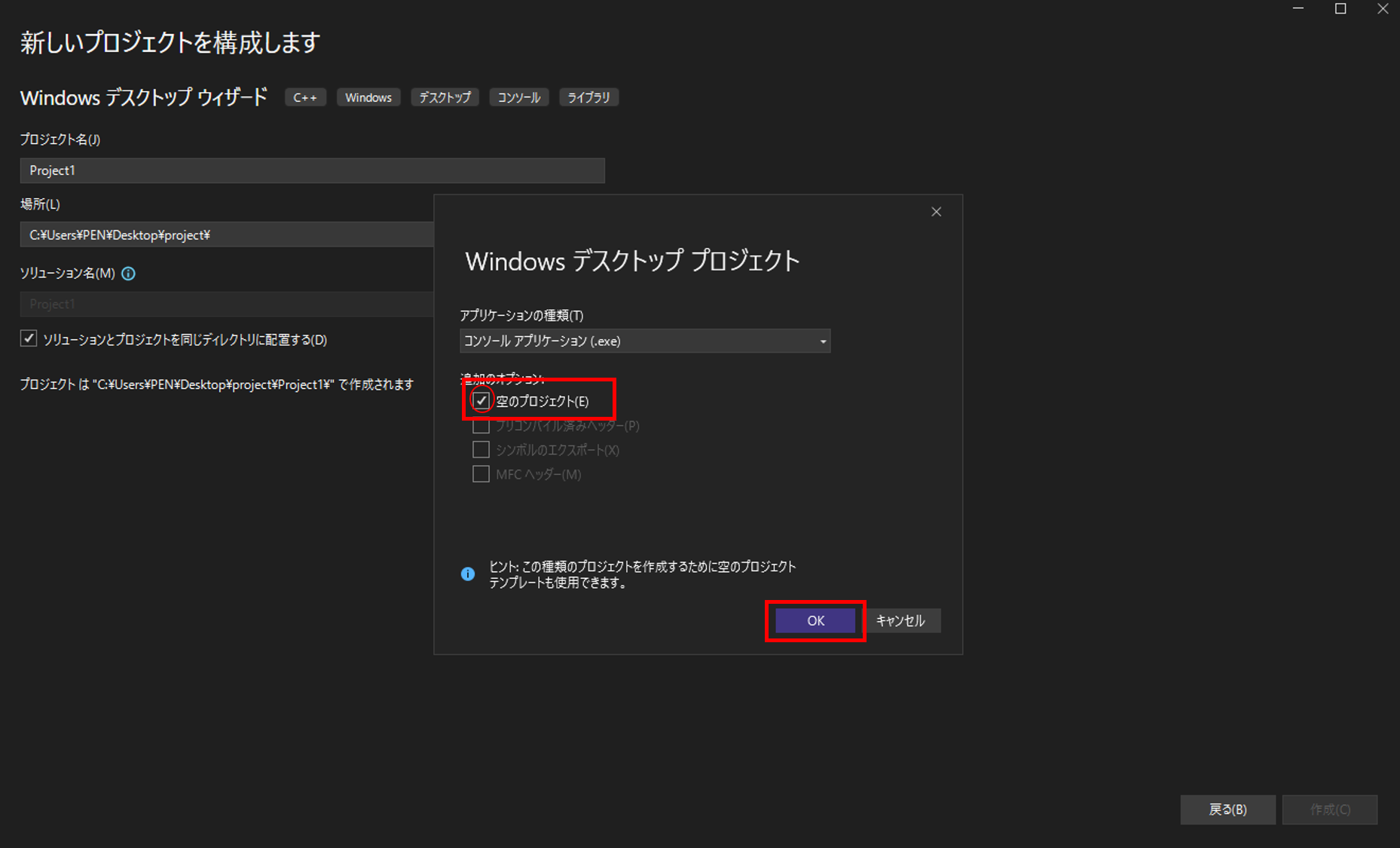Close the main configuration window
Viewport: 1400px width, 848px height.
click(x=1383, y=9)
